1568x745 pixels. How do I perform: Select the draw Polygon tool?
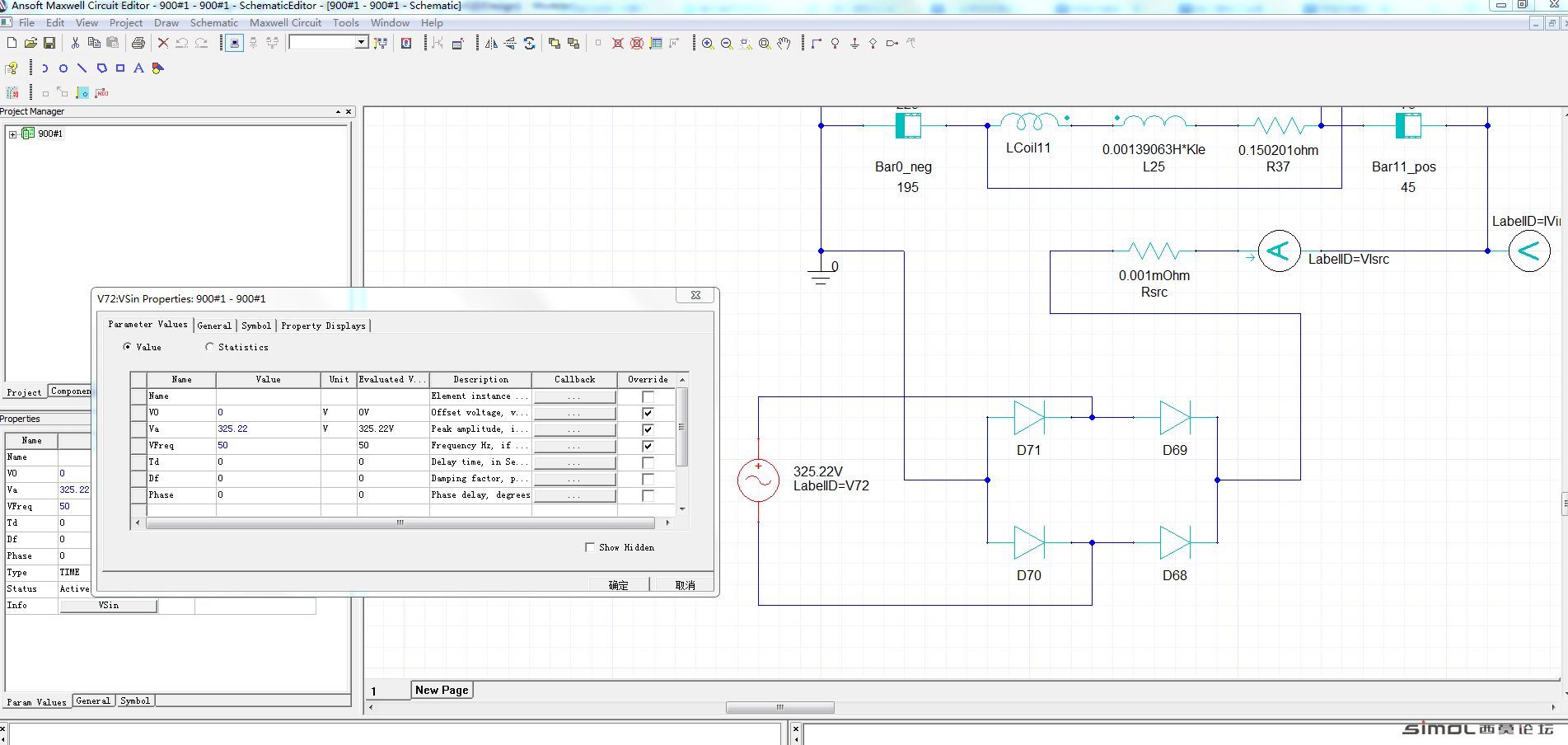[x=101, y=68]
